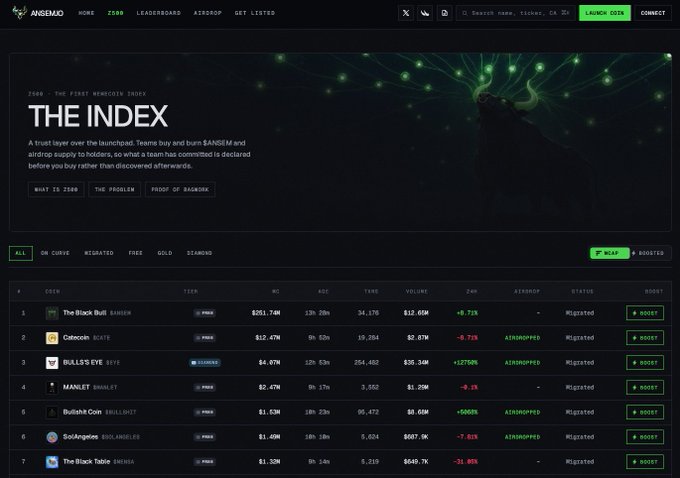Go to HOME in the navigation

(86, 13)
